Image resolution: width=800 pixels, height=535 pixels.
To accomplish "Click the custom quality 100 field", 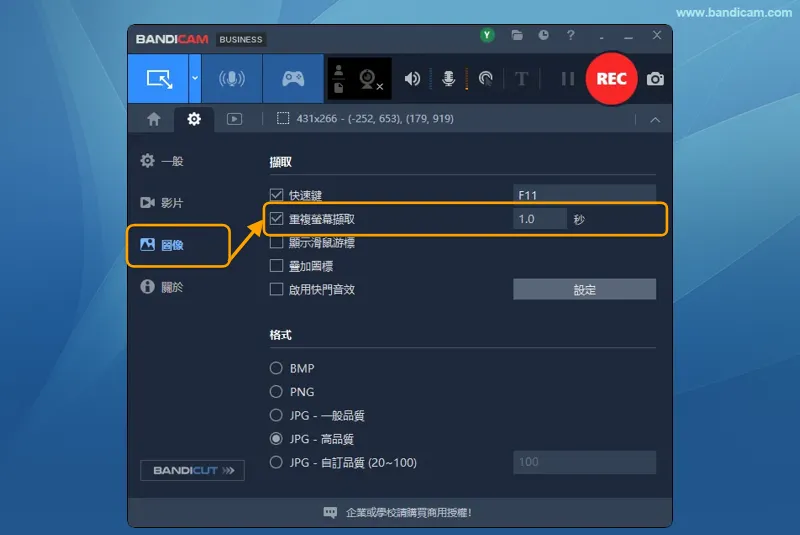I will (x=584, y=462).
